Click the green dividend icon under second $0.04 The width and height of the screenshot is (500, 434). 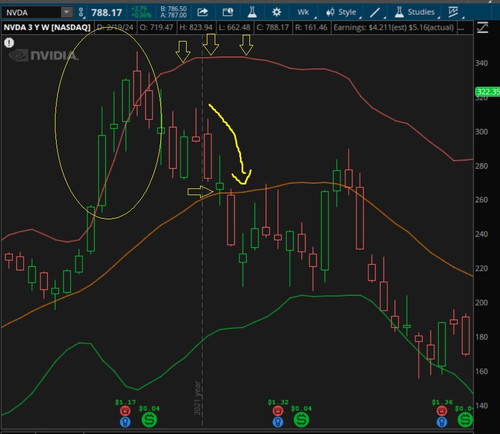(x=301, y=420)
